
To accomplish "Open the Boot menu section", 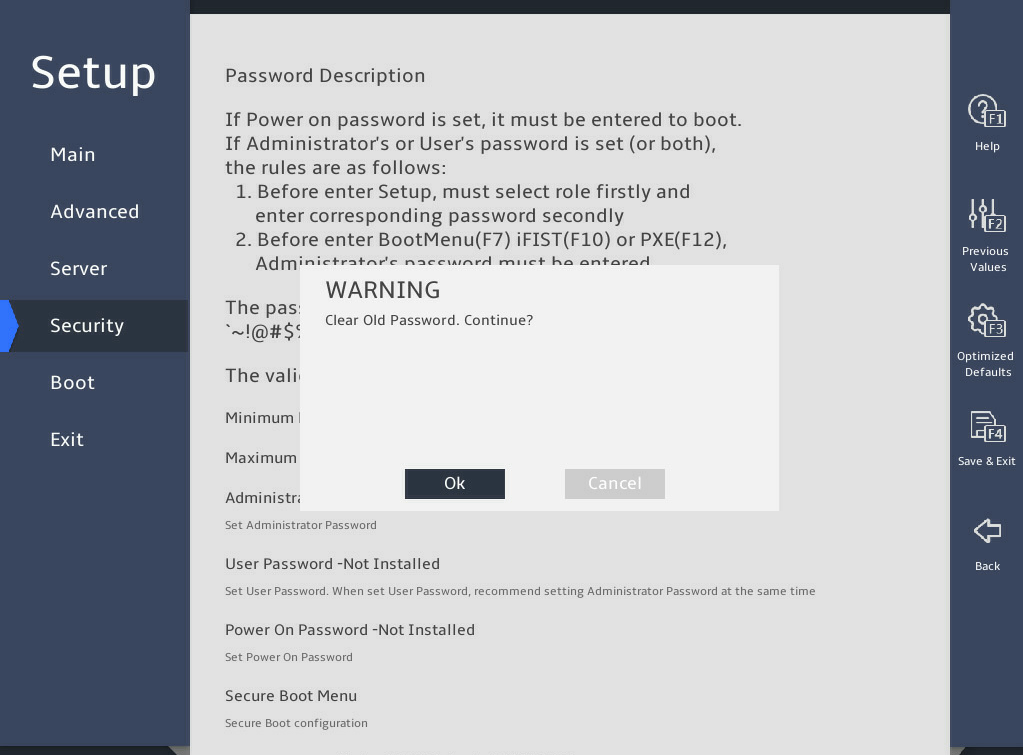I will (72, 382).
